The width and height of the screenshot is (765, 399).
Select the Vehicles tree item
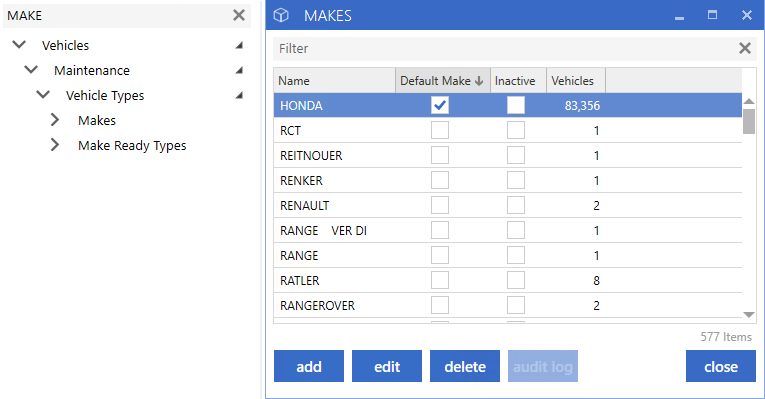65,45
